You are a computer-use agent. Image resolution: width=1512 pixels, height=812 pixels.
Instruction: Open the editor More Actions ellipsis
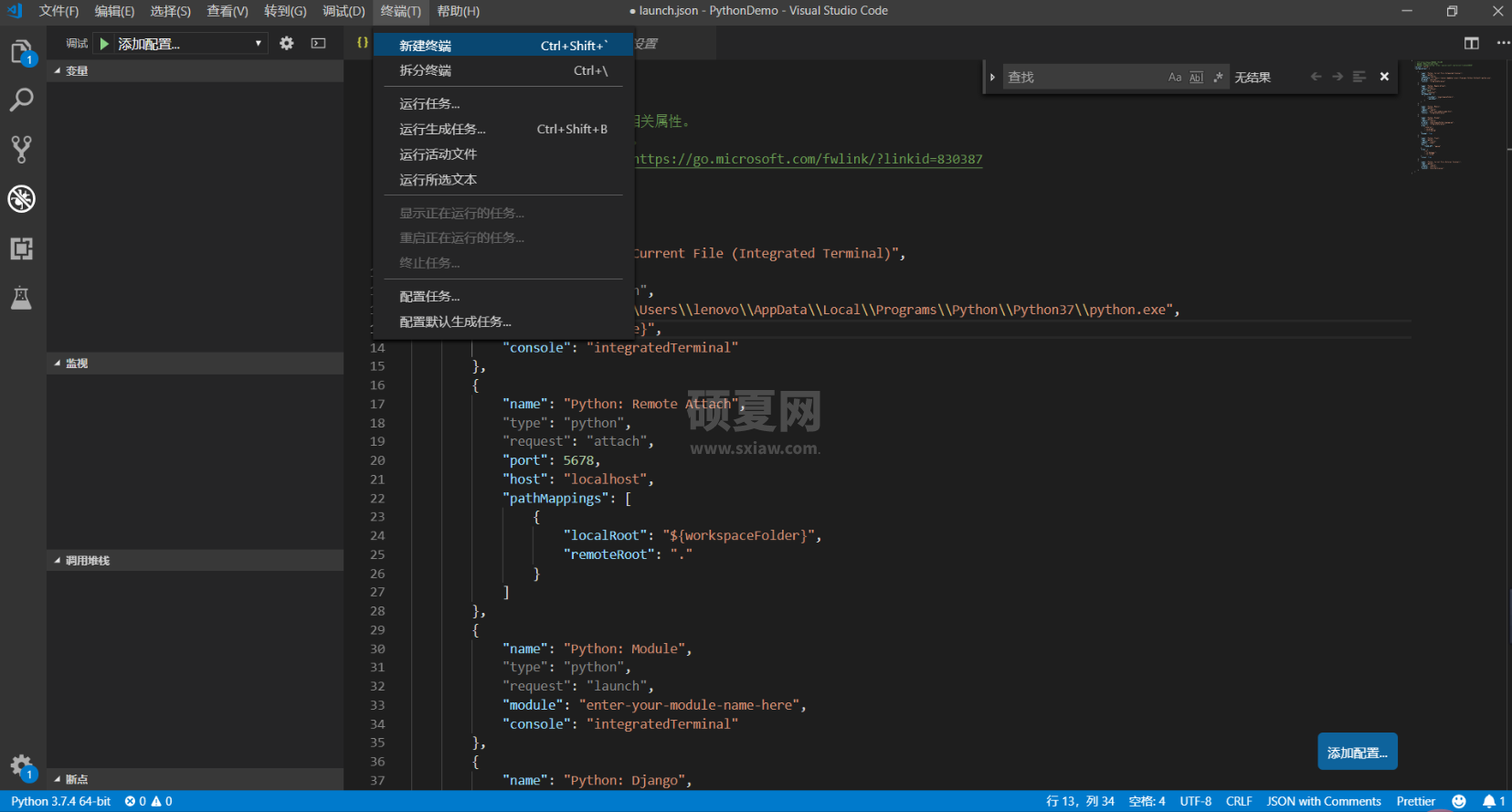(1503, 43)
